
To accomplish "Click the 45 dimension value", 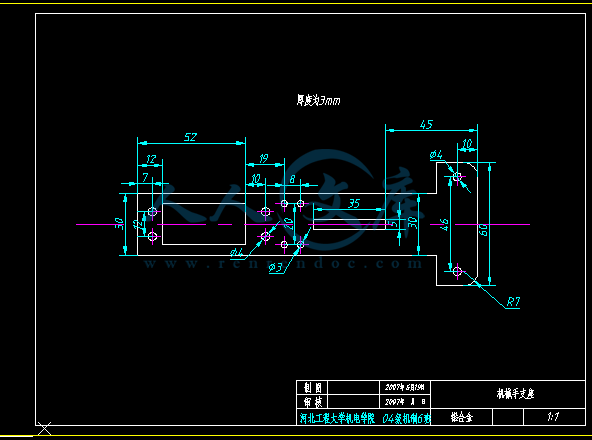I will [426, 125].
